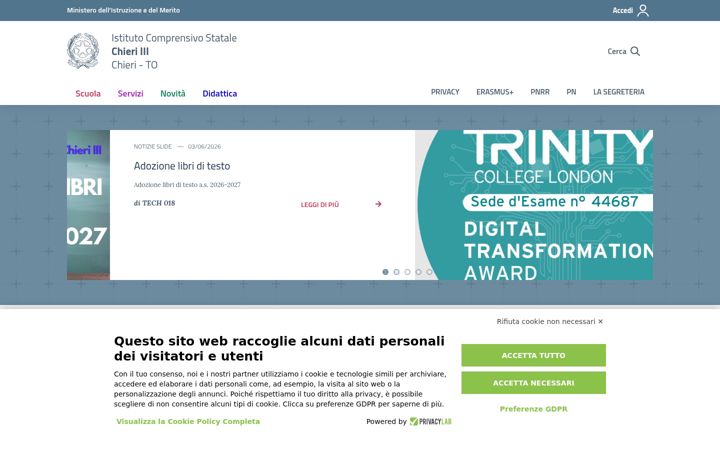
Task: Select the first carousel dot indicator
Action: point(385,272)
